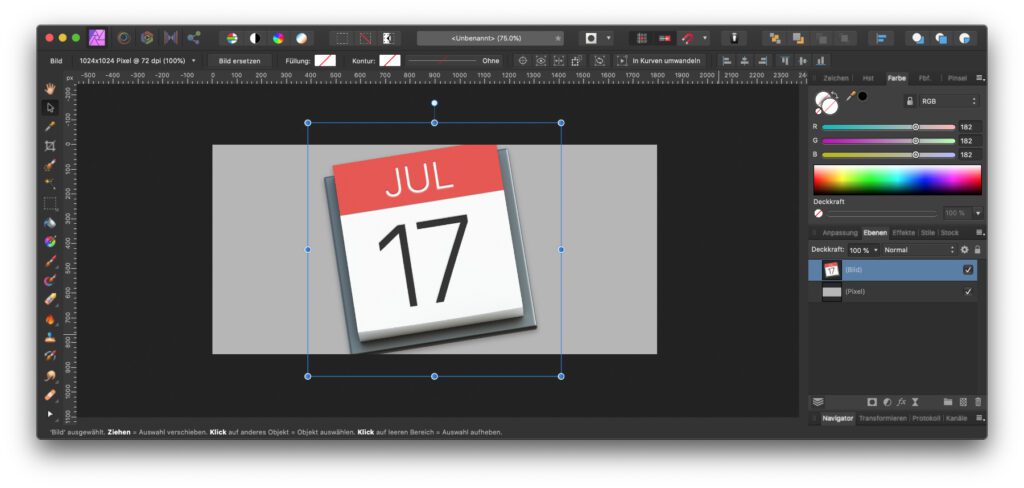Screen dimensions: 1024x488
Task: Click the R value field 182
Action: (x=970, y=127)
